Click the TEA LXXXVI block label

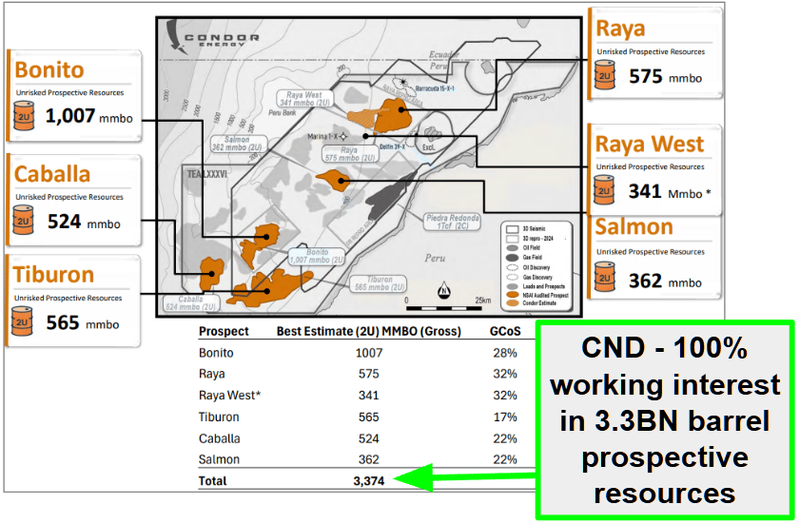207,174
